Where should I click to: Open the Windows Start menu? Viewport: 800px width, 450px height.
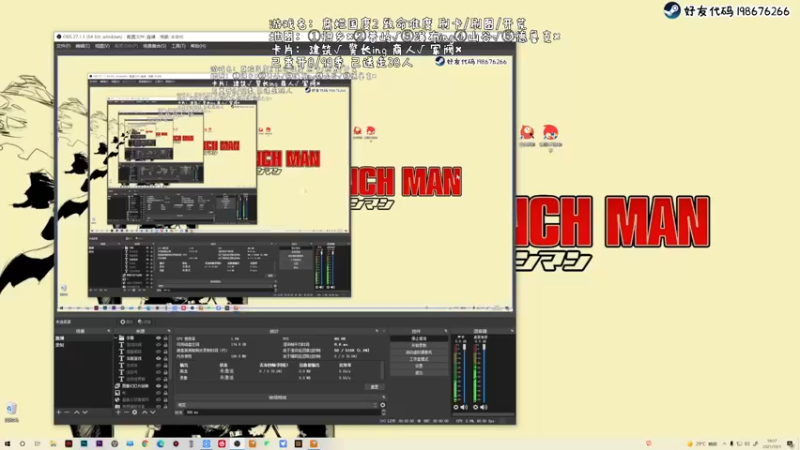[x=7, y=444]
